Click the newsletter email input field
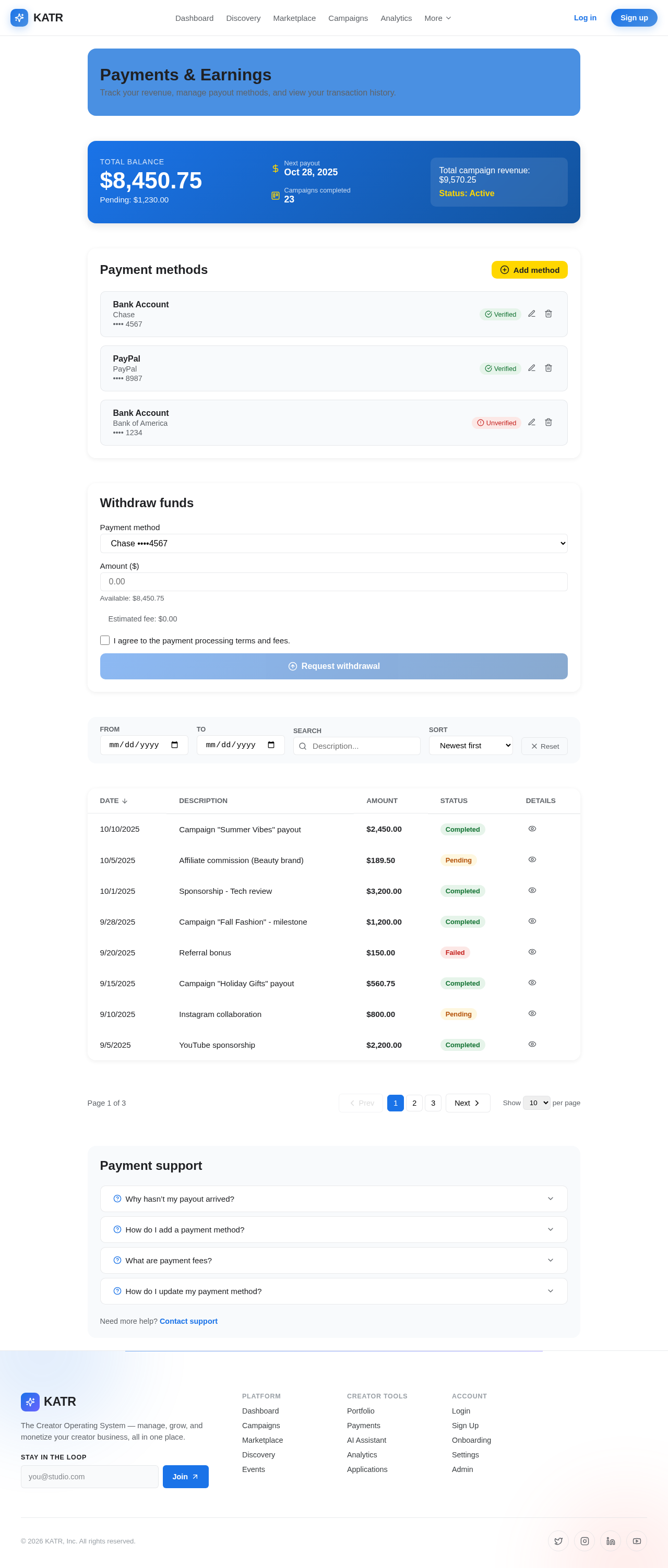This screenshot has height=1568, width=668. 90,1477
